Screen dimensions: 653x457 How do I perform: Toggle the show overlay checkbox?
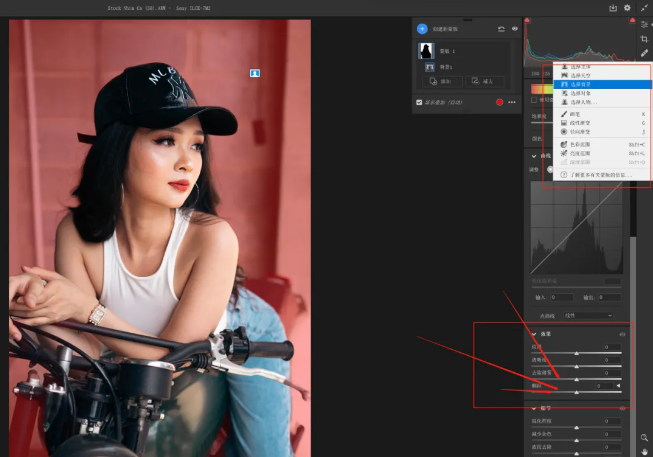coord(419,102)
